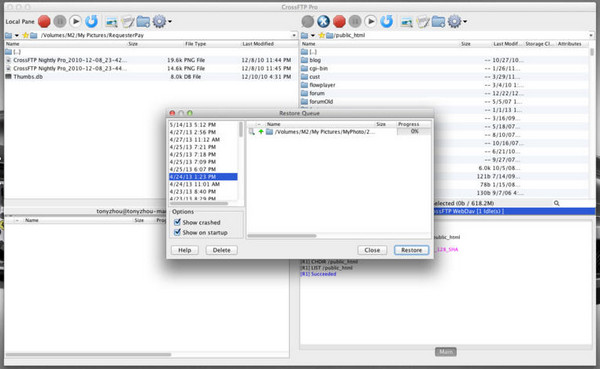Click the red stop icon in Local Pane toolbar
Viewport: 600px width, 369px height.
pos(44,21)
